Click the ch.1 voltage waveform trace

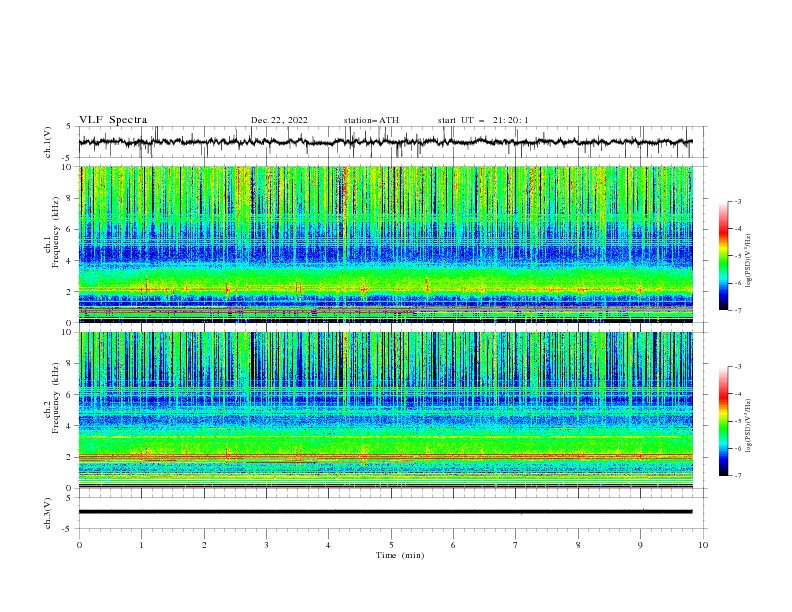pos(385,142)
